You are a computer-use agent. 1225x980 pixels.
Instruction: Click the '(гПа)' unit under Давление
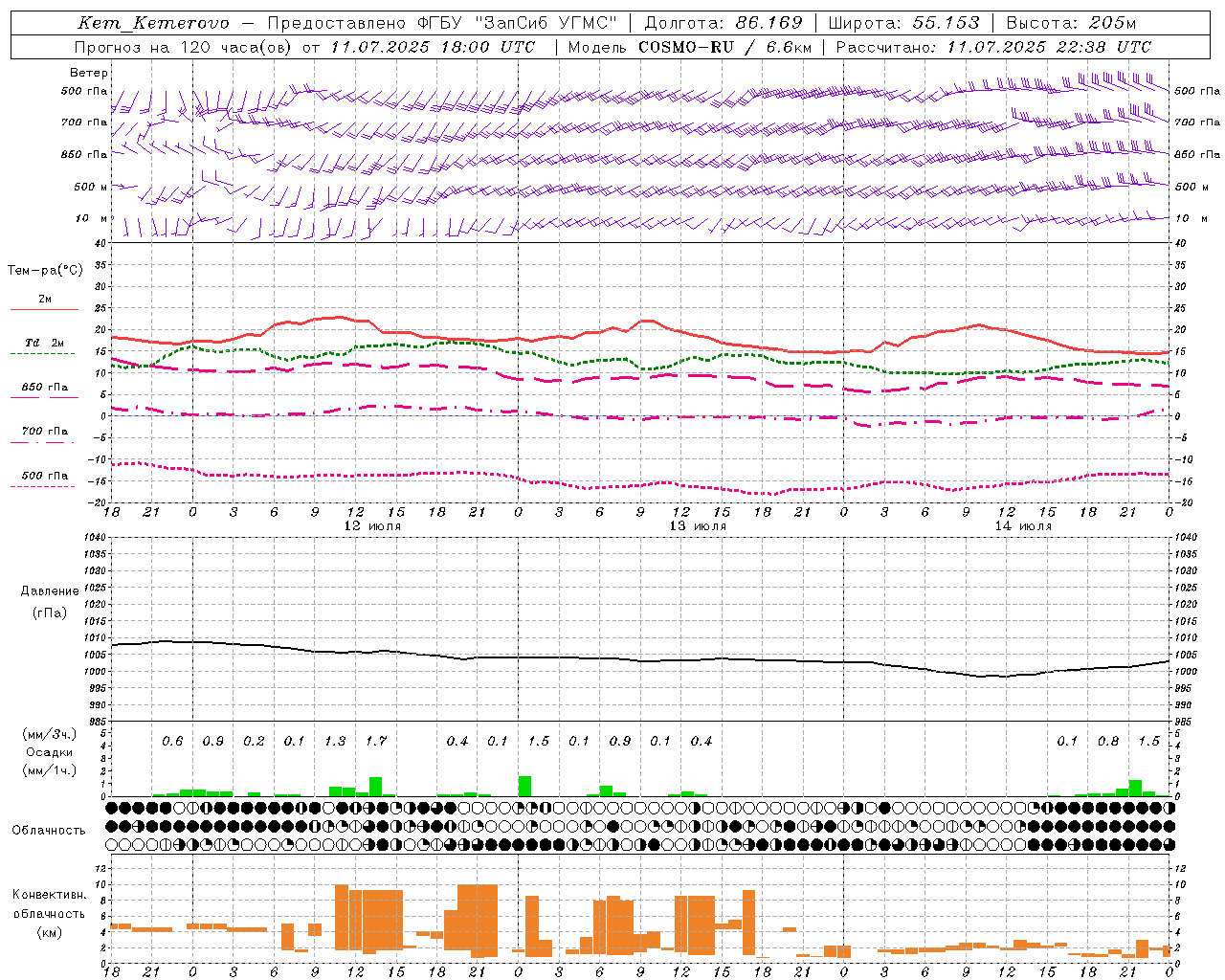pos(49,612)
